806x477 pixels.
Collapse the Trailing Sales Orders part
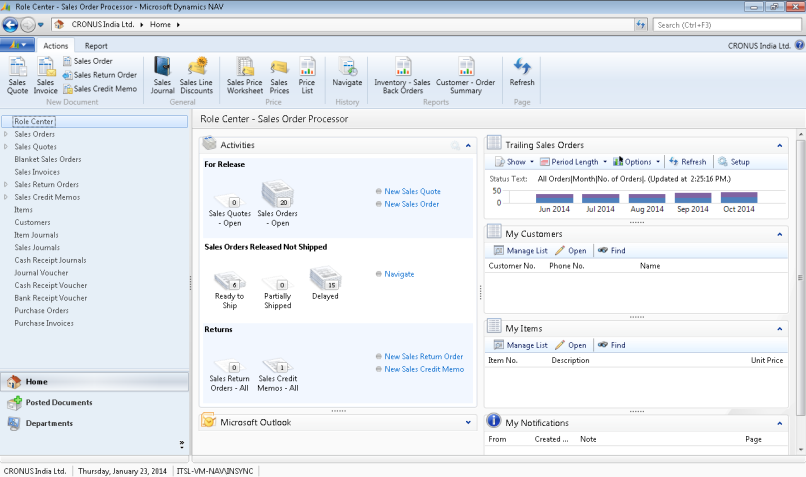pyautogui.click(x=779, y=145)
